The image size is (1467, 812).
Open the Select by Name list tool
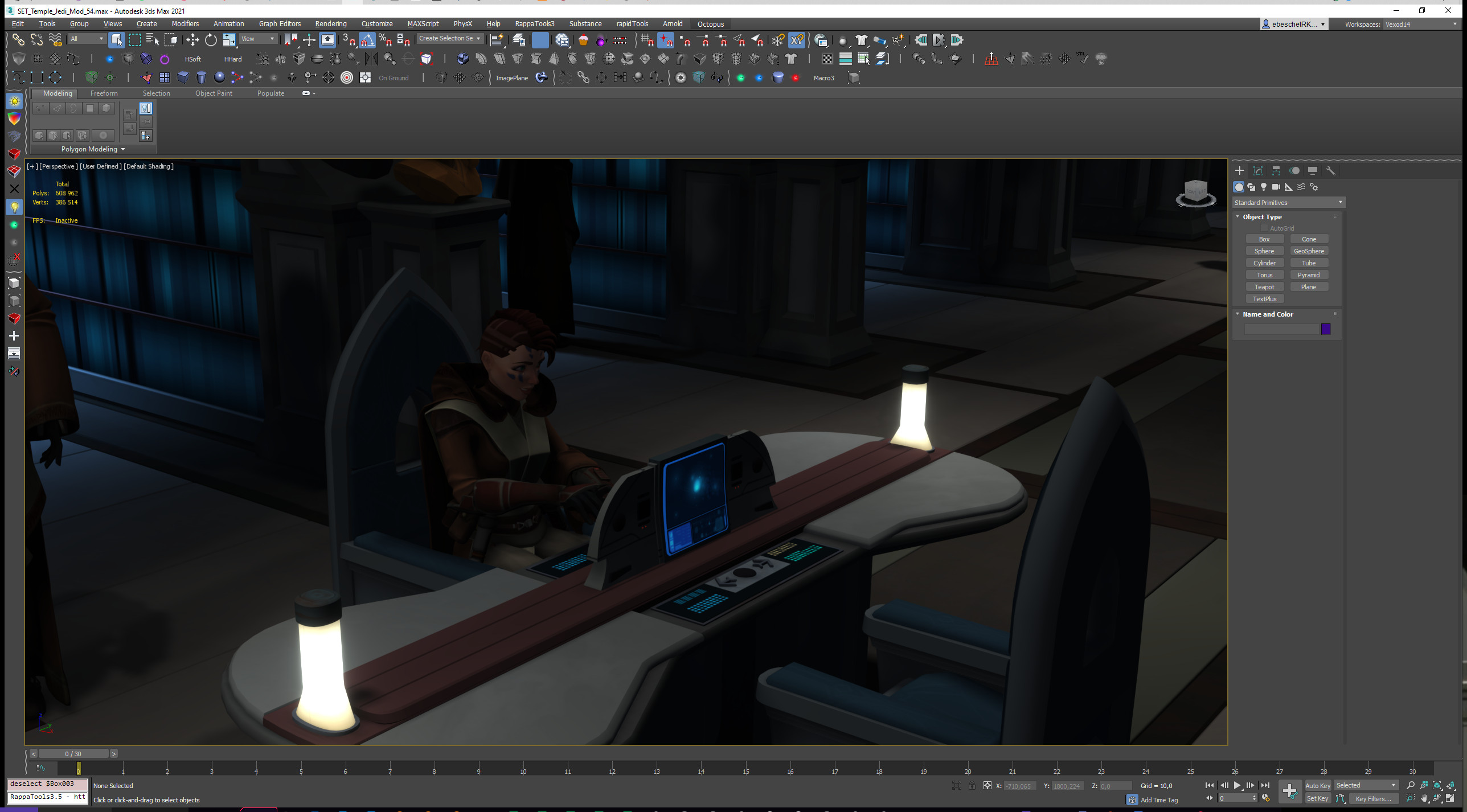(x=153, y=40)
